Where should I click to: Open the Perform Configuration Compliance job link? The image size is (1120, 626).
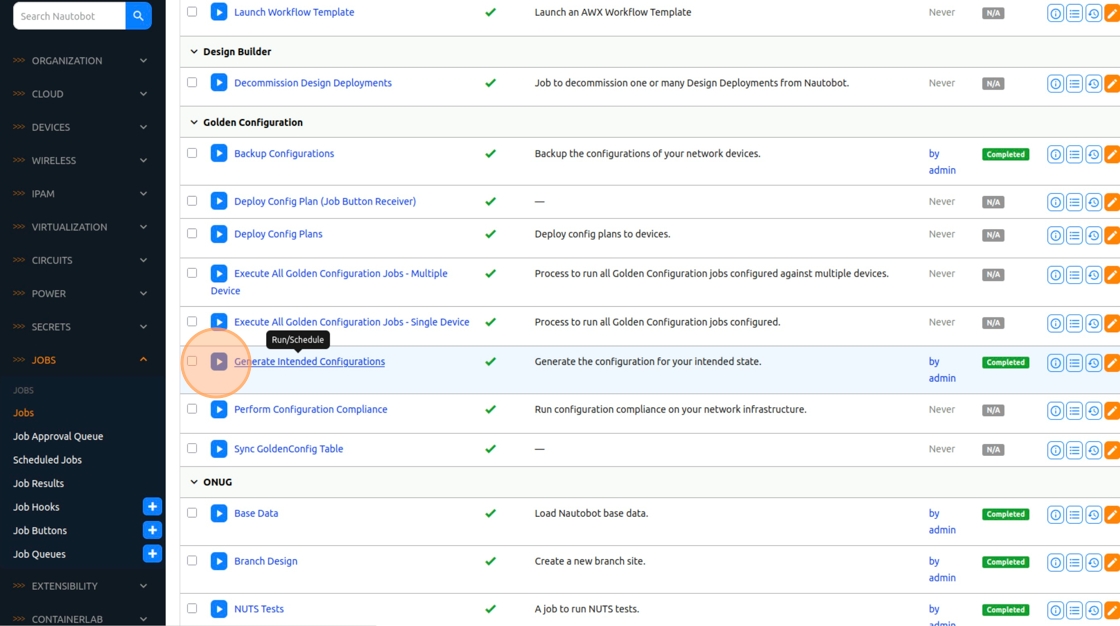[310, 409]
